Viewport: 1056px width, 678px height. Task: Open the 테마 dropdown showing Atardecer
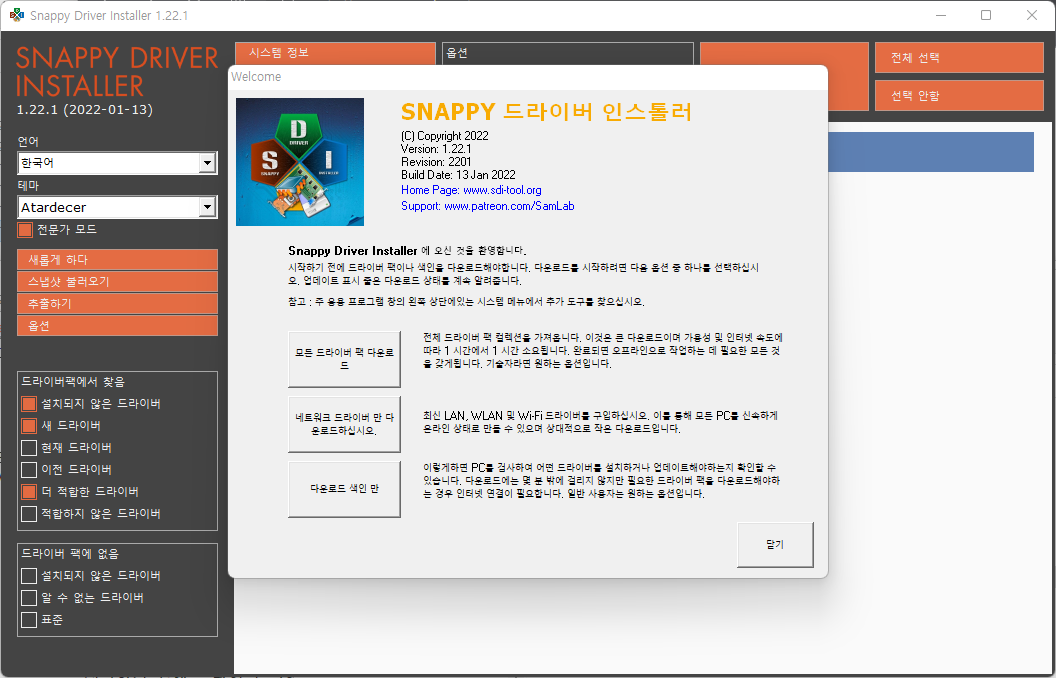[x=117, y=207]
